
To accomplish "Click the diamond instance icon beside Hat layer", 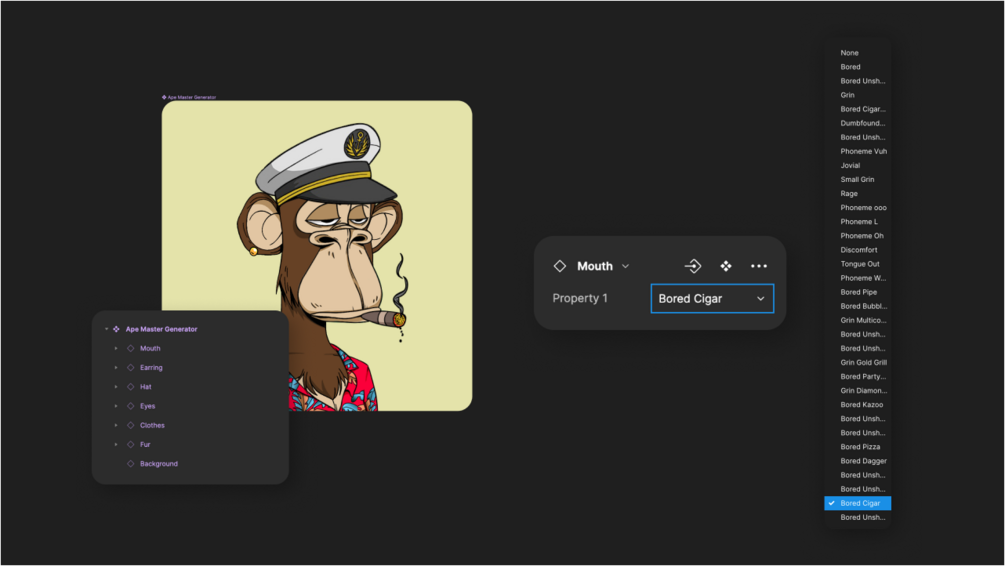I will tap(131, 387).
